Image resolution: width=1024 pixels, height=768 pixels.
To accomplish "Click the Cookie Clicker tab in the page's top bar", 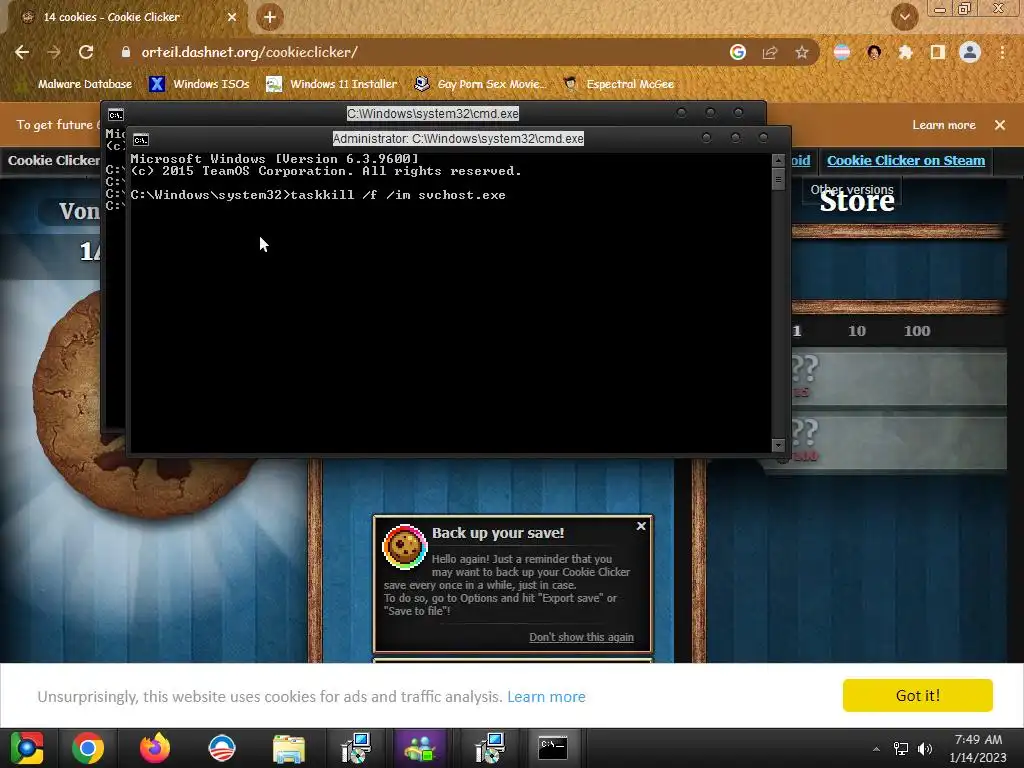I will click(x=54, y=161).
